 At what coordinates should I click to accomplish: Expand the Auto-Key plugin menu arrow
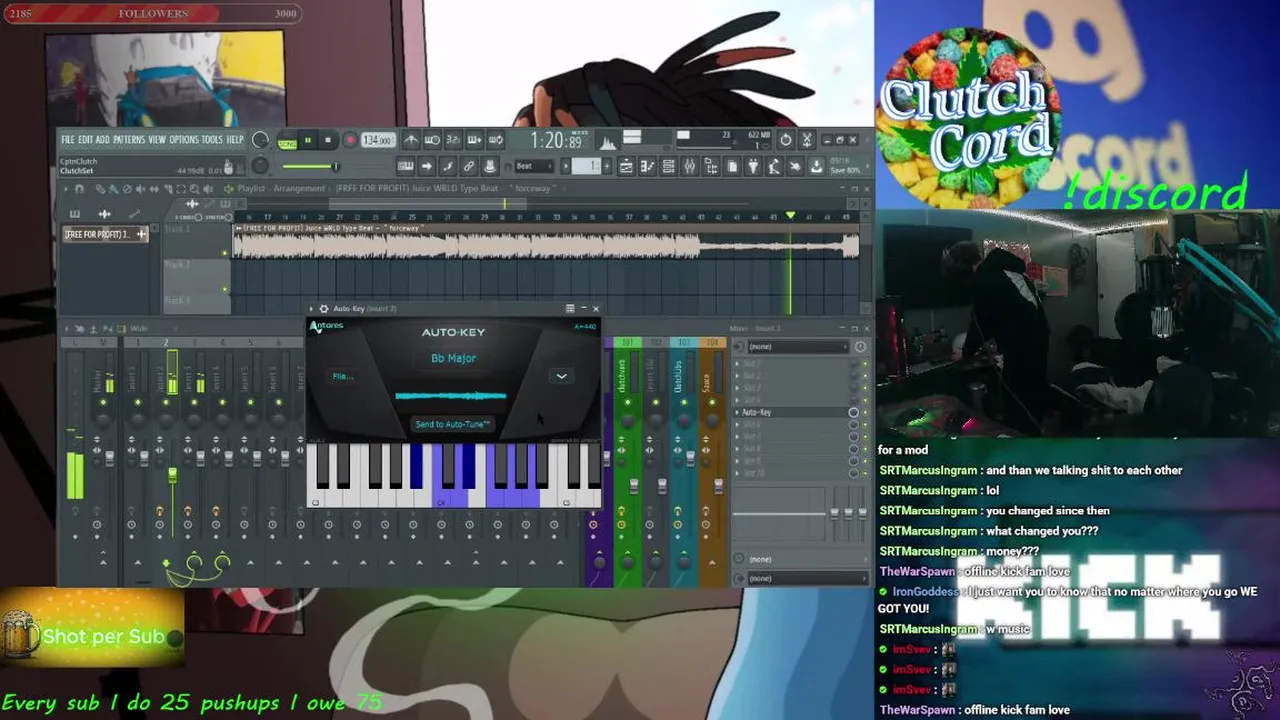(x=311, y=308)
